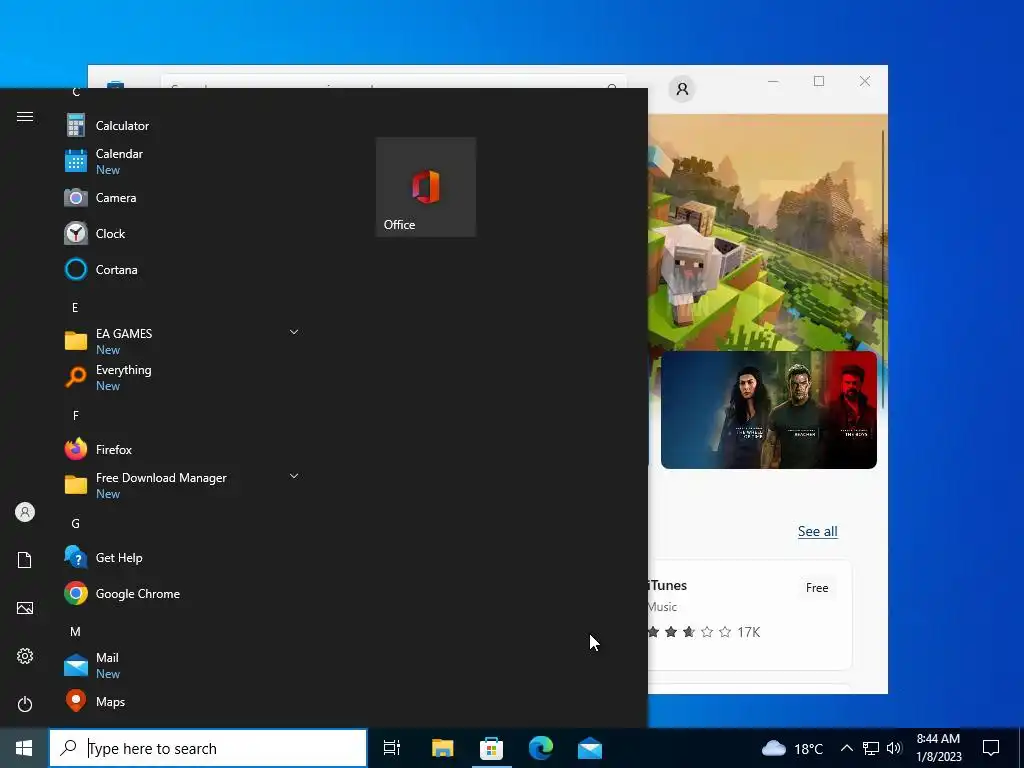The width and height of the screenshot is (1024, 768).
Task: Click the iTunes app title in Store
Action: coord(667,585)
